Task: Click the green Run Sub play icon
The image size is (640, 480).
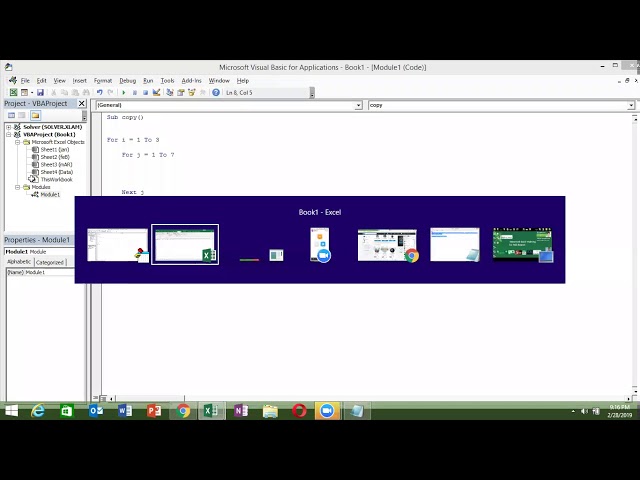Action: point(124,93)
